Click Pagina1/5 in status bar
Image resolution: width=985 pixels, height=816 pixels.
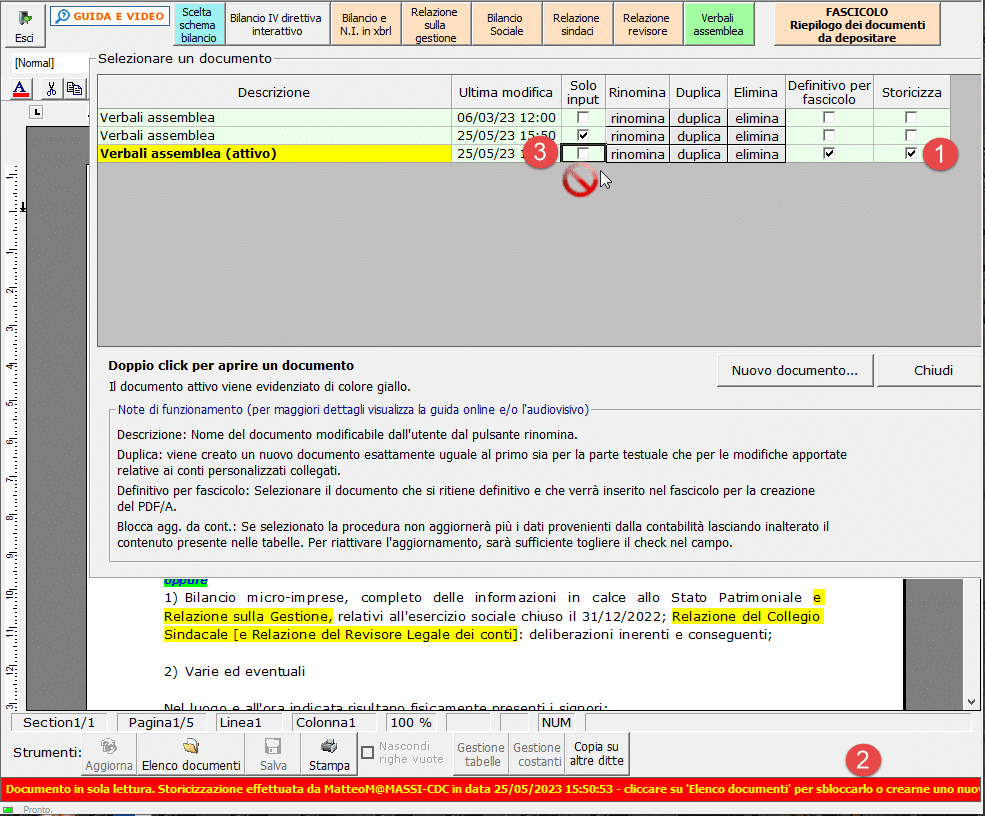(161, 723)
